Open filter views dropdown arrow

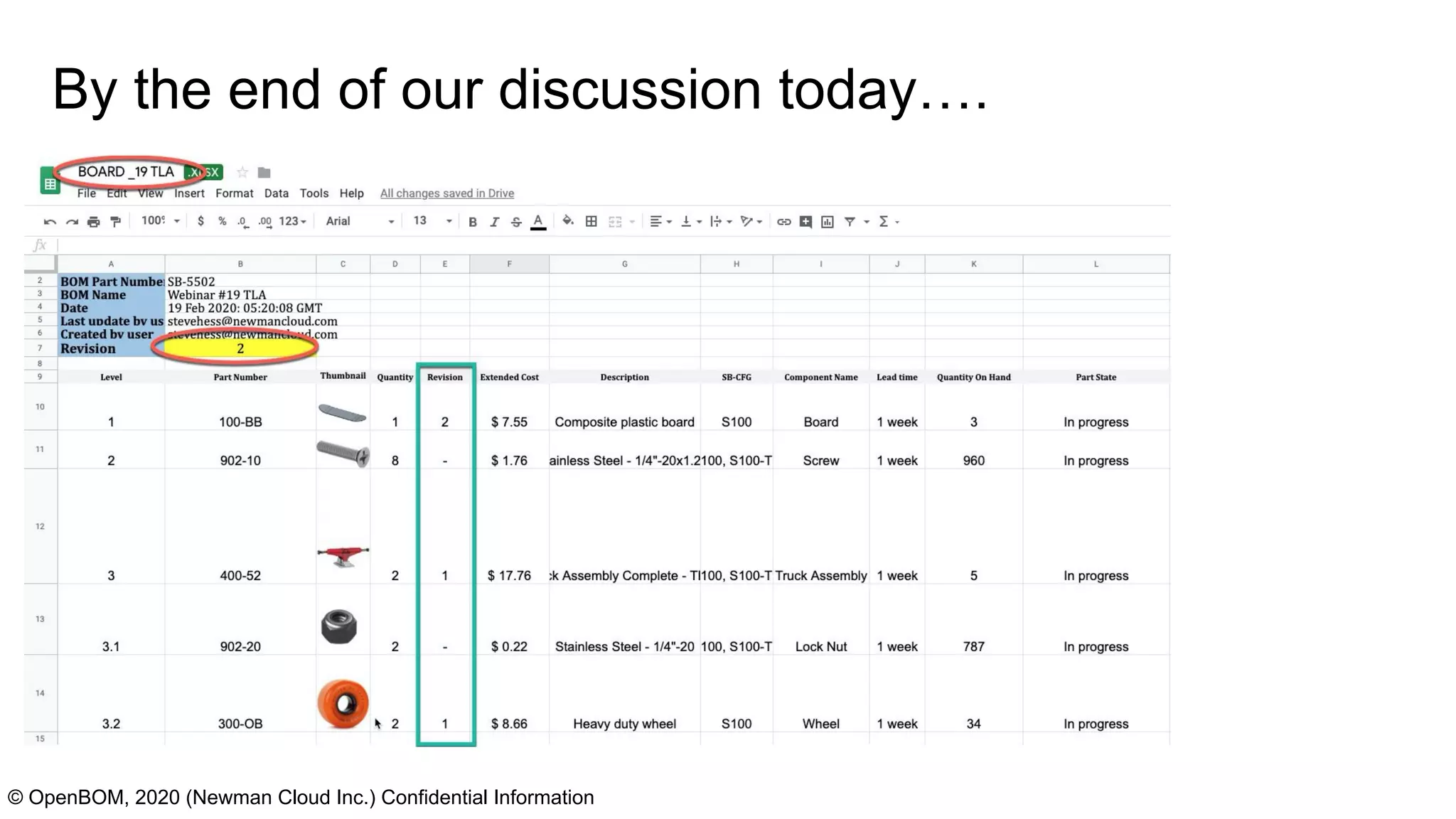[867, 222]
